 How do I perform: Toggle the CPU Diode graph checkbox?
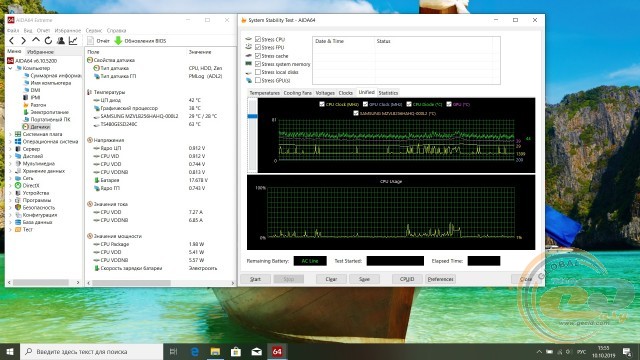click(x=409, y=104)
